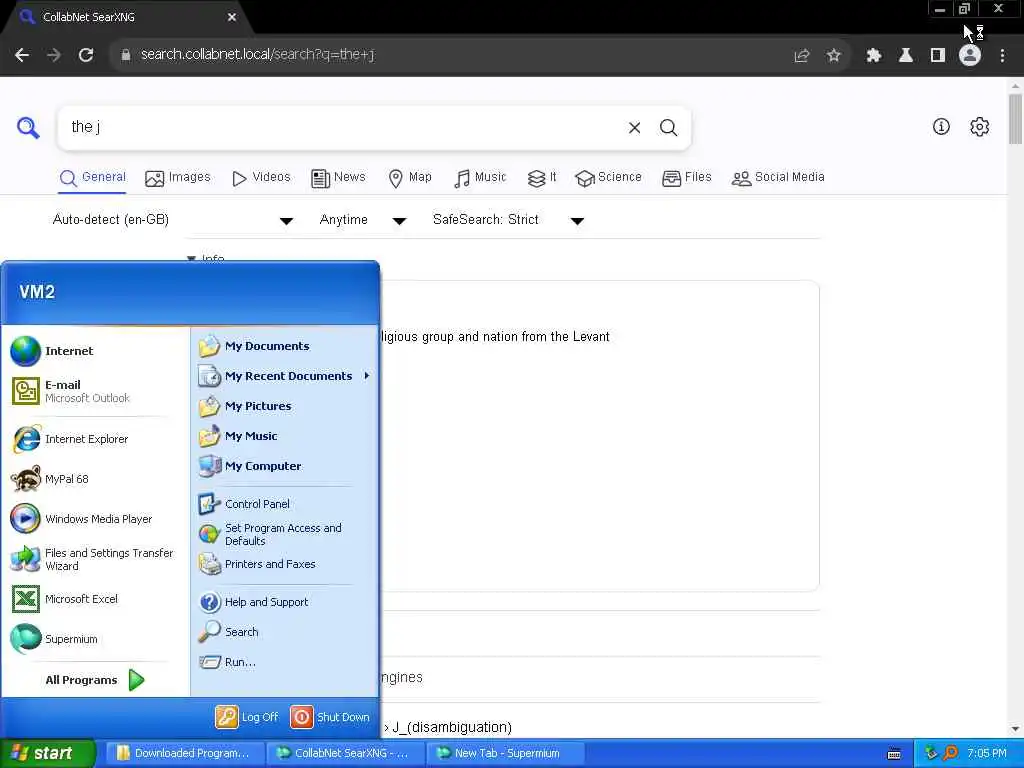Open the user profile avatar icon
This screenshot has height=768, width=1024.
point(969,56)
